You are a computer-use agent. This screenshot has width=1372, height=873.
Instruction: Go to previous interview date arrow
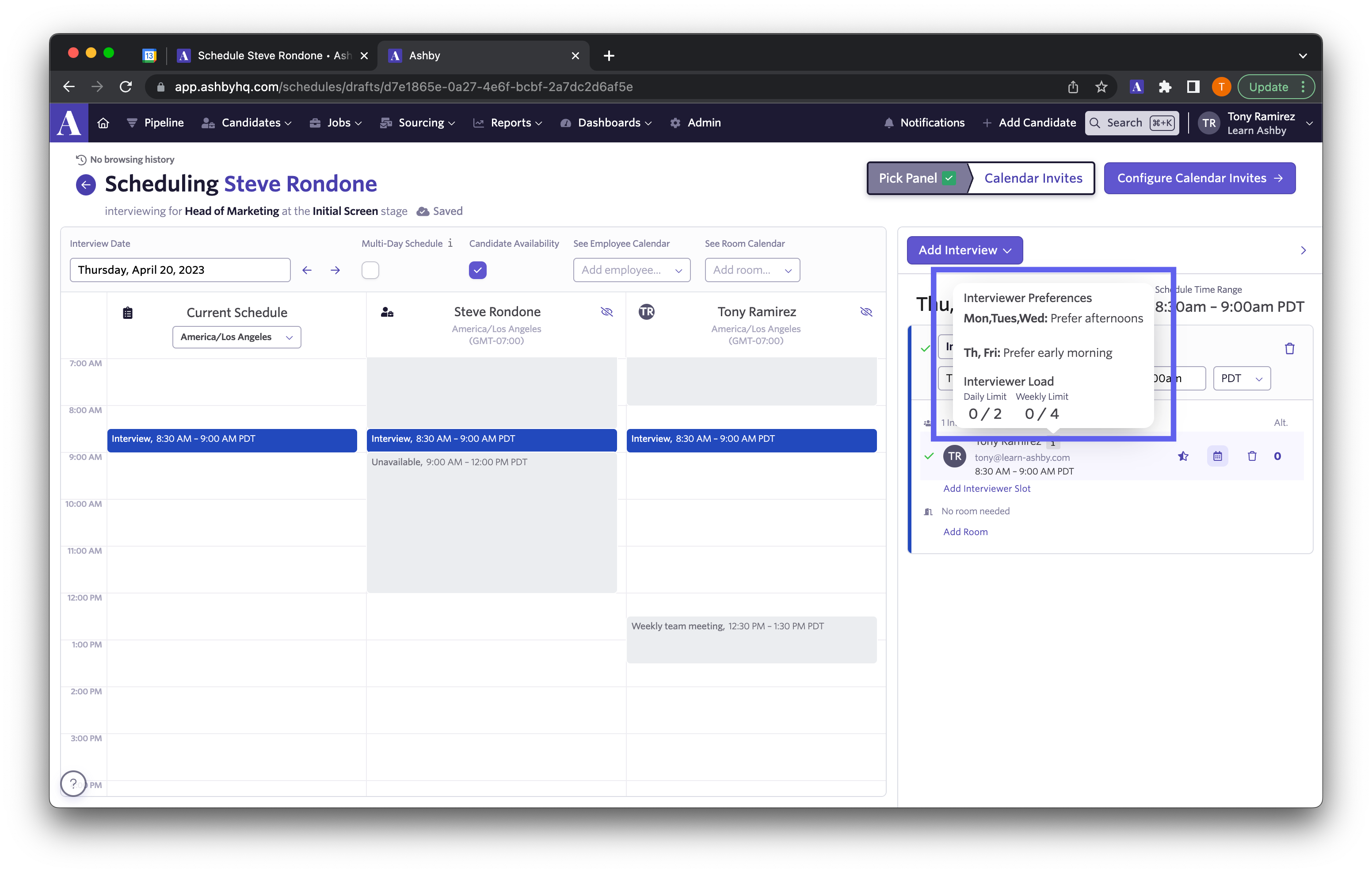(x=307, y=270)
